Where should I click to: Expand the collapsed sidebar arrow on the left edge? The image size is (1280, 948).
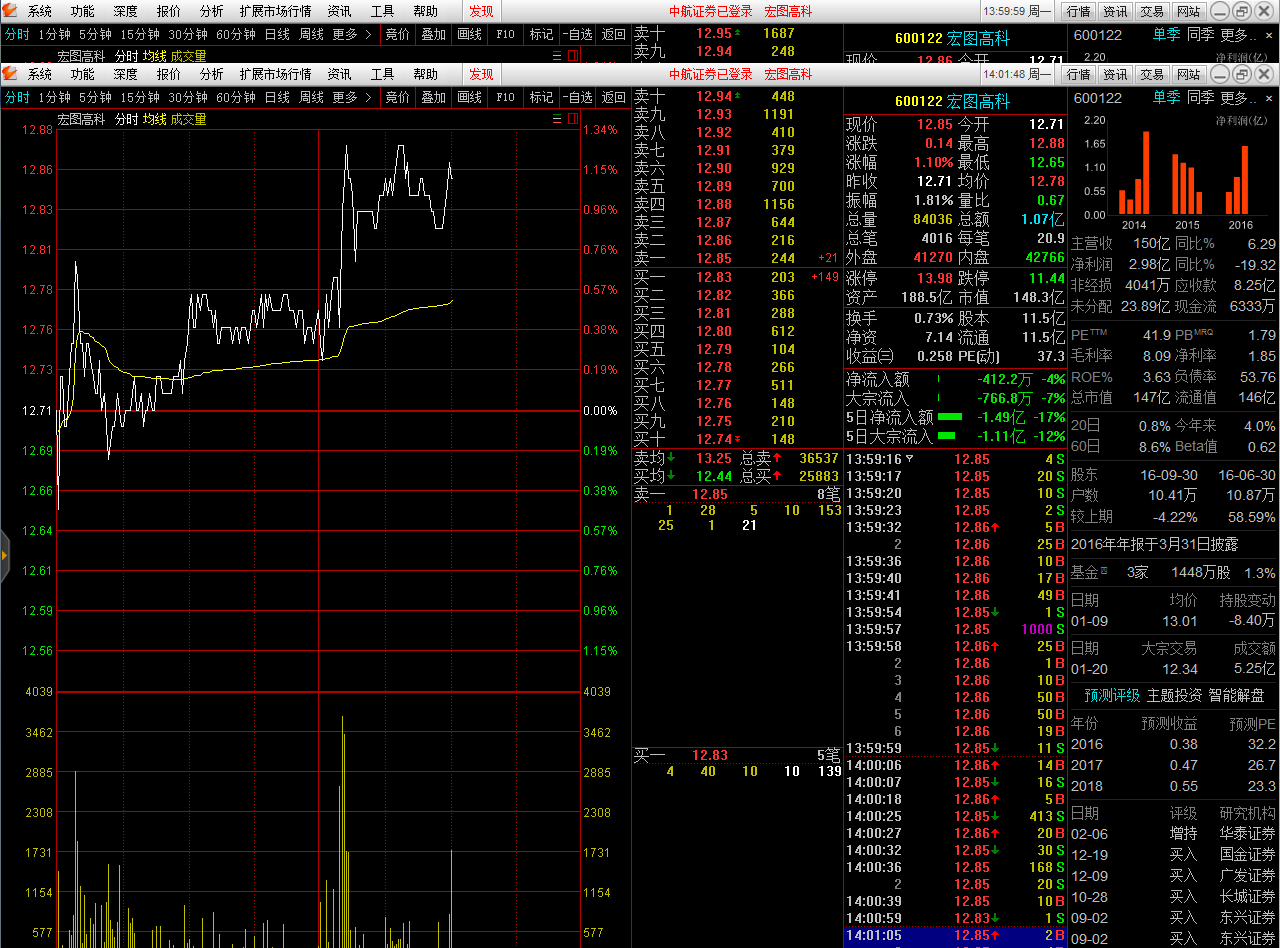pyautogui.click(x=4, y=554)
